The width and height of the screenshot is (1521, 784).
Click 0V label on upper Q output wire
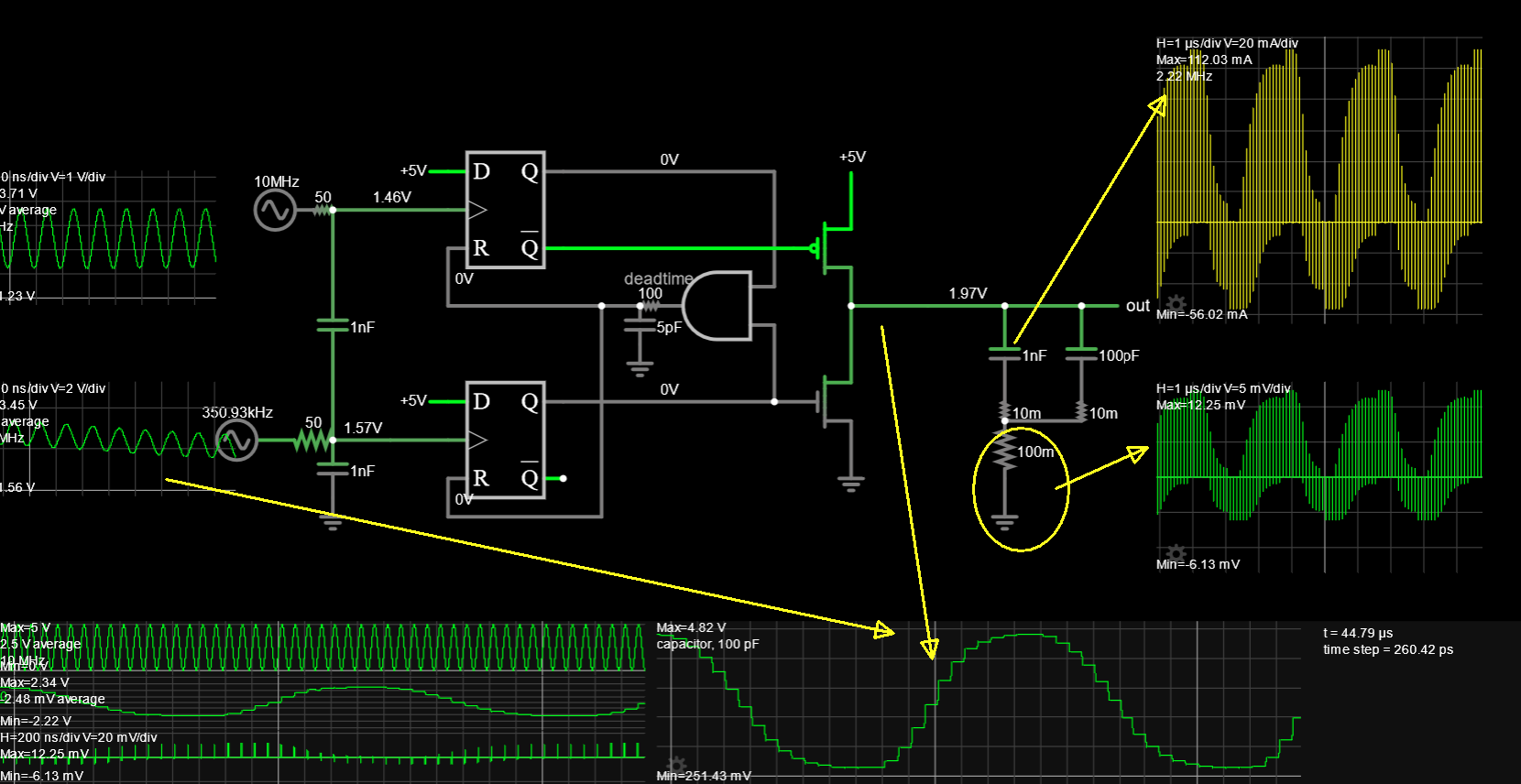pos(670,159)
